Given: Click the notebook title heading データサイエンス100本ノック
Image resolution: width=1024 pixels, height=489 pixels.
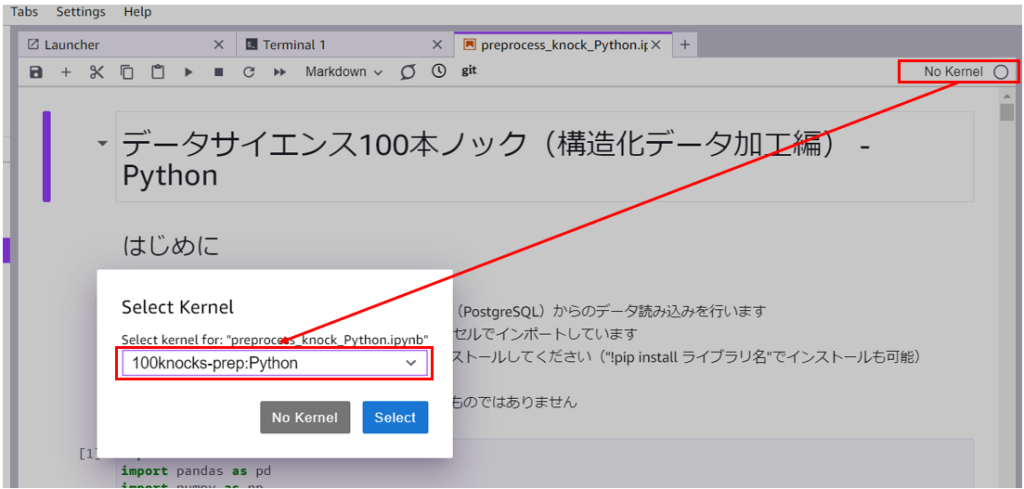Looking at the screenshot, I should pyautogui.click(x=496, y=157).
